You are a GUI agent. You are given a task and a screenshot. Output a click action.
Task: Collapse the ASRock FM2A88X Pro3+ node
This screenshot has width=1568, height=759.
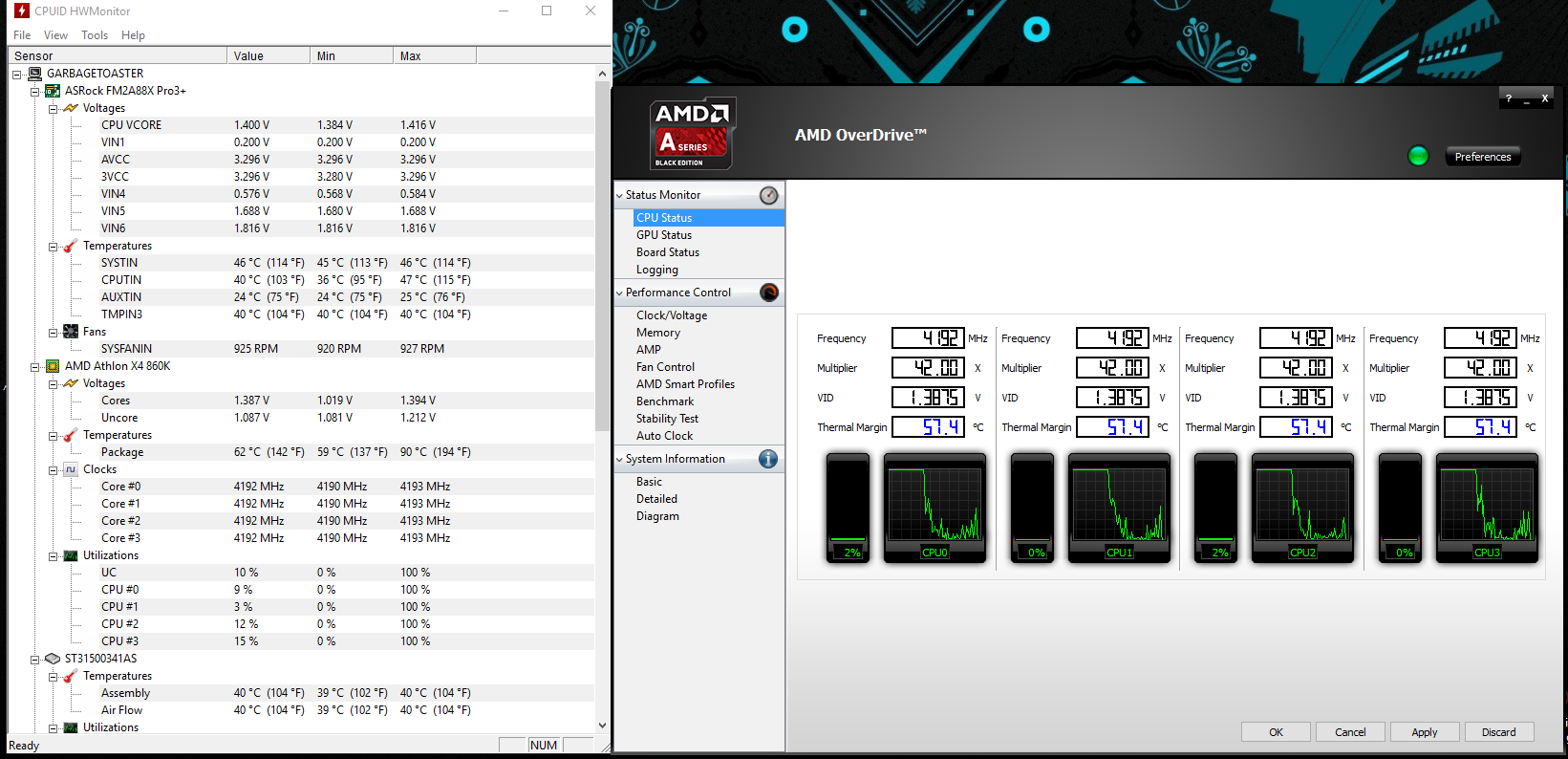(x=35, y=91)
